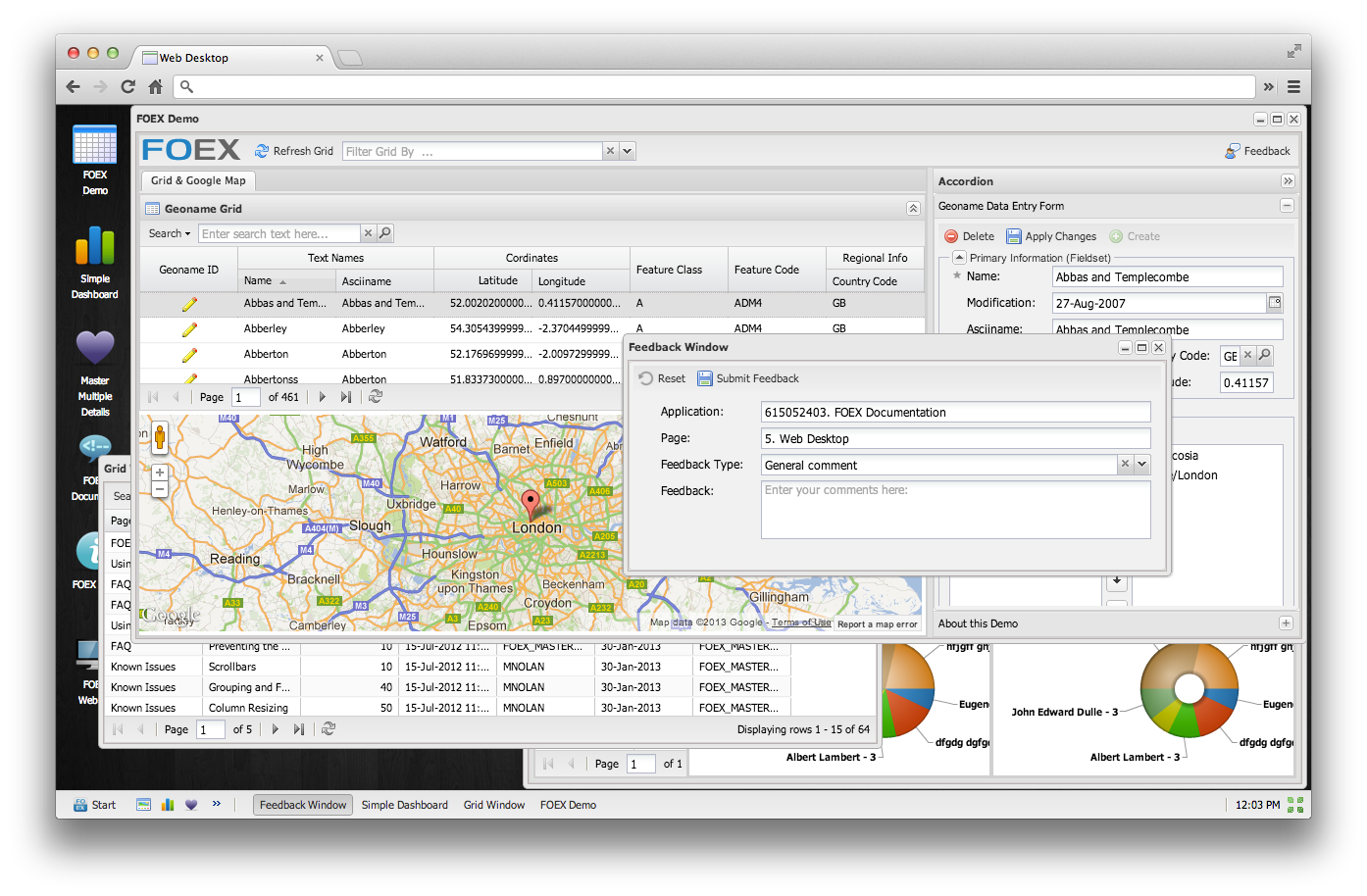Click the Application field in Feedback Window
The width and height of the screenshot is (1367, 896).
pyautogui.click(x=956, y=412)
